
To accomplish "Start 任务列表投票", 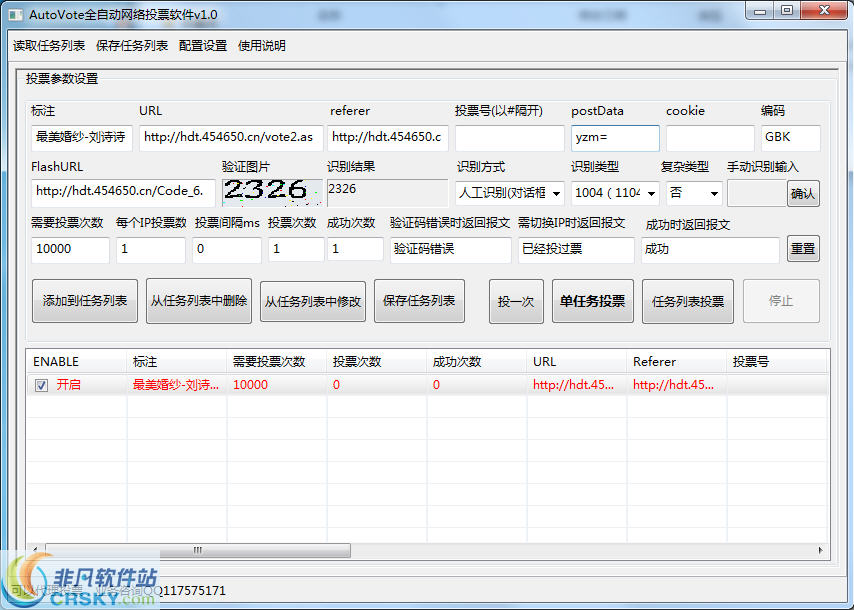I will [x=688, y=302].
